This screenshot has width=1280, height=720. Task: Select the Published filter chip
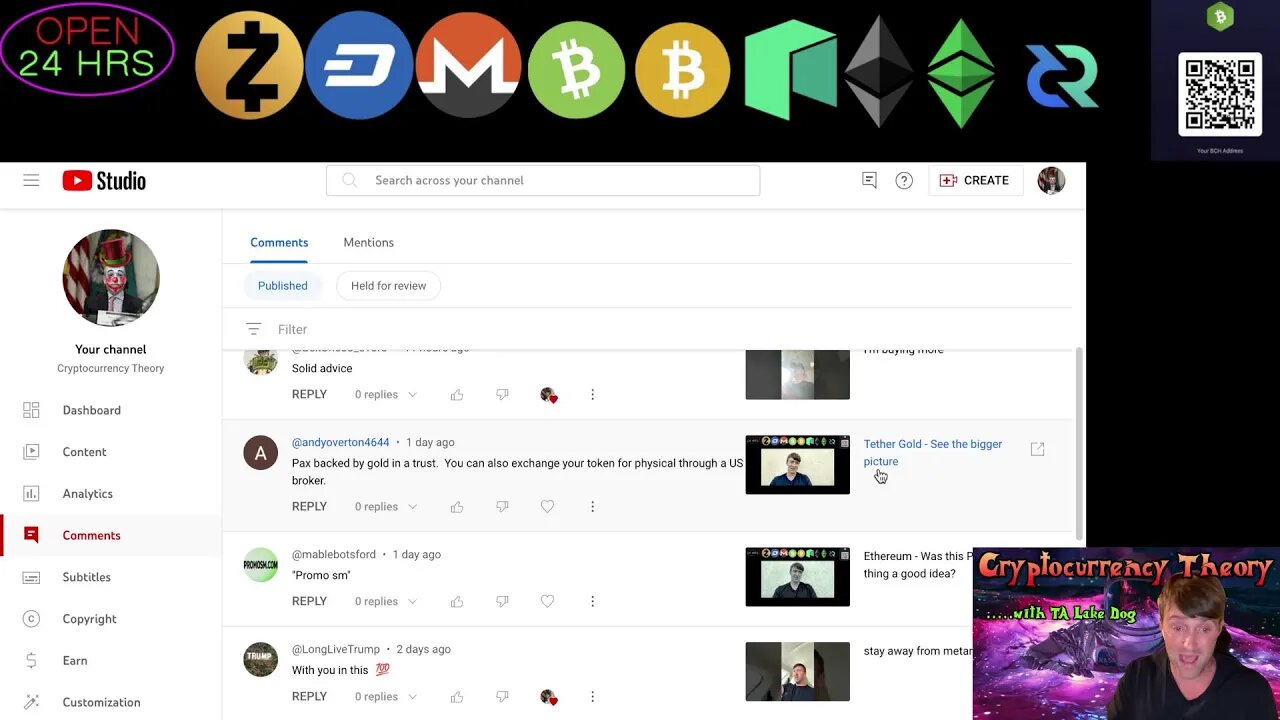283,286
